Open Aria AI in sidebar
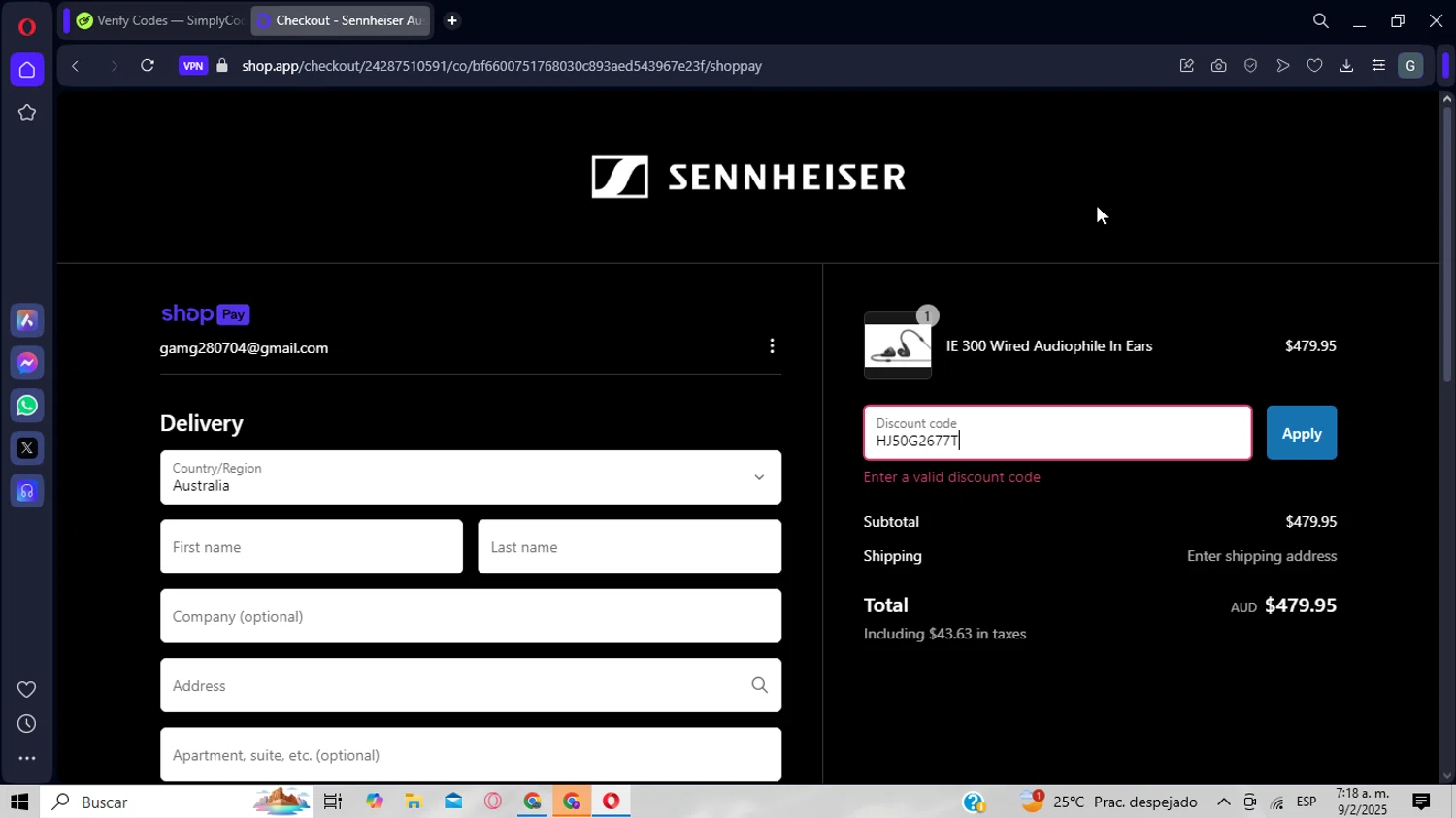Image resolution: width=1456 pixels, height=818 pixels. point(27,320)
